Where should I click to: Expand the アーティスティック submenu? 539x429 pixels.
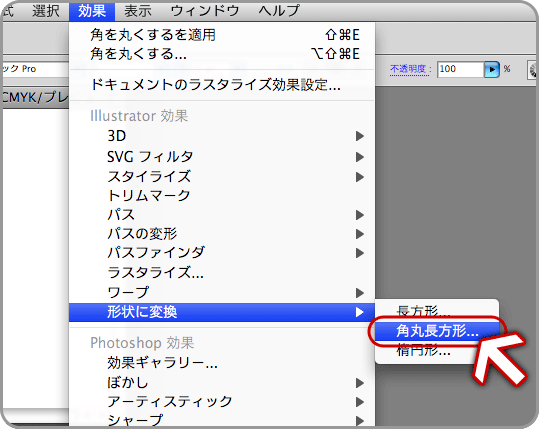[222, 402]
